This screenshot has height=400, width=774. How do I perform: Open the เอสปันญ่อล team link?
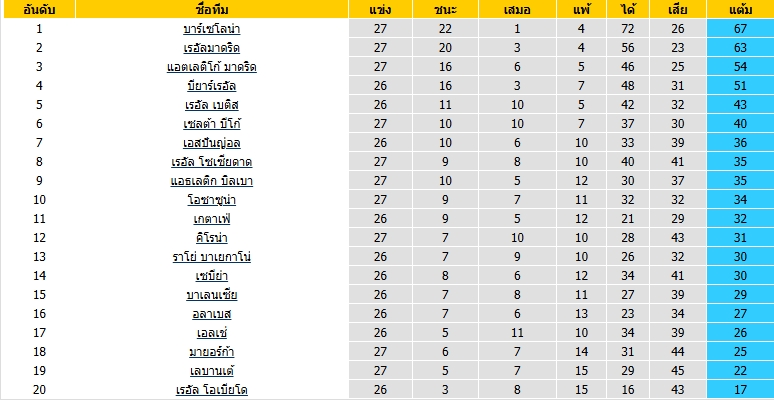click(x=211, y=143)
